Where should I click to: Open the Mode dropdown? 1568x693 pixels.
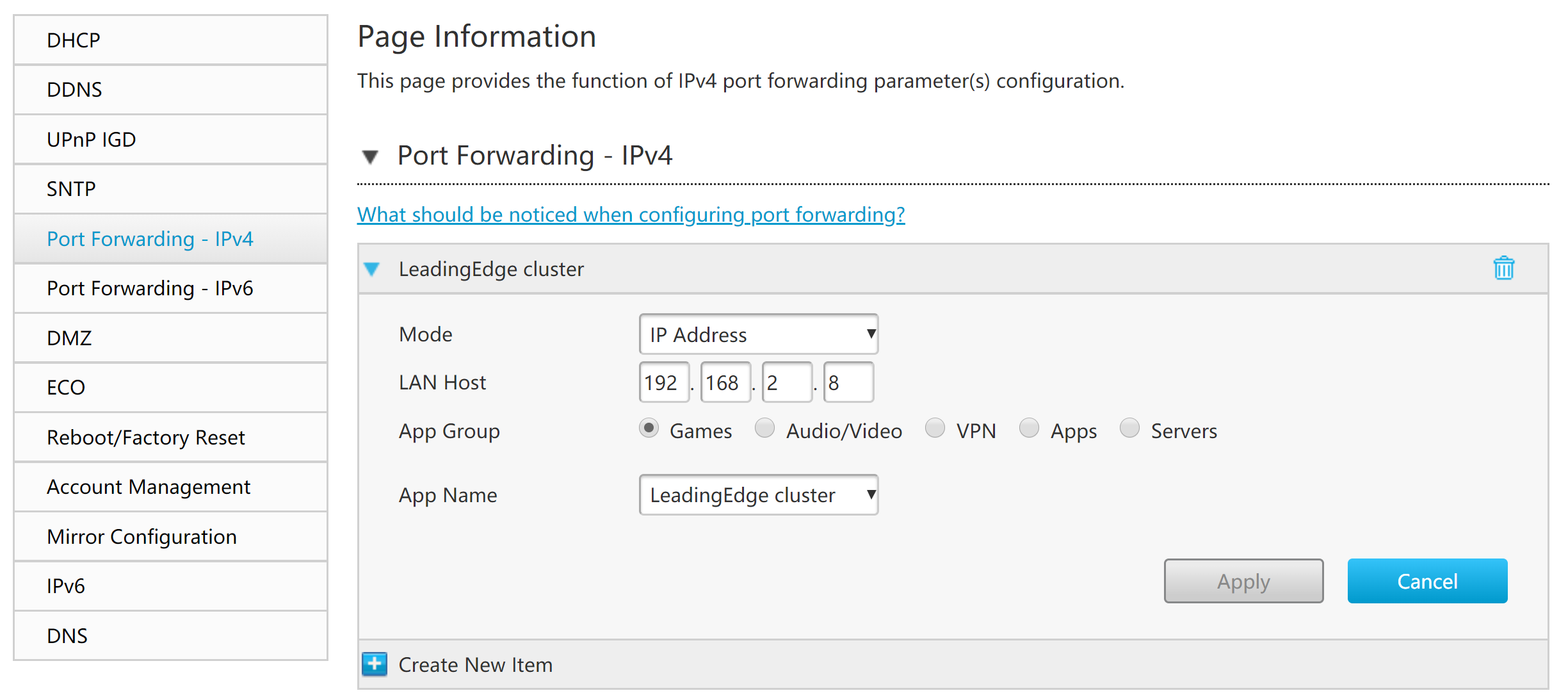coord(759,334)
